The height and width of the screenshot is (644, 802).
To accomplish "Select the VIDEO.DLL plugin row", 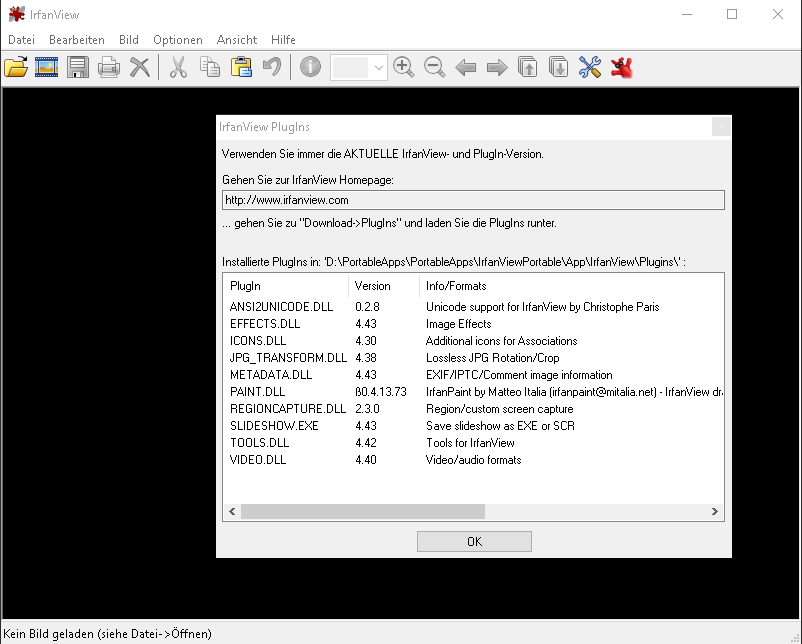I will tap(473, 460).
